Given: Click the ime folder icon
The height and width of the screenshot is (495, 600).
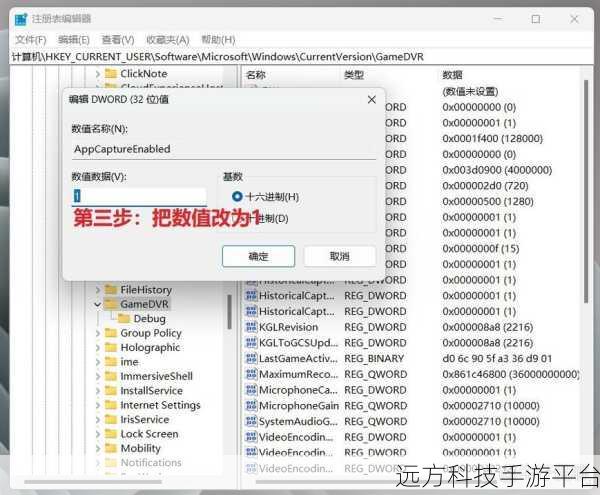Looking at the screenshot, I should 111,361.
